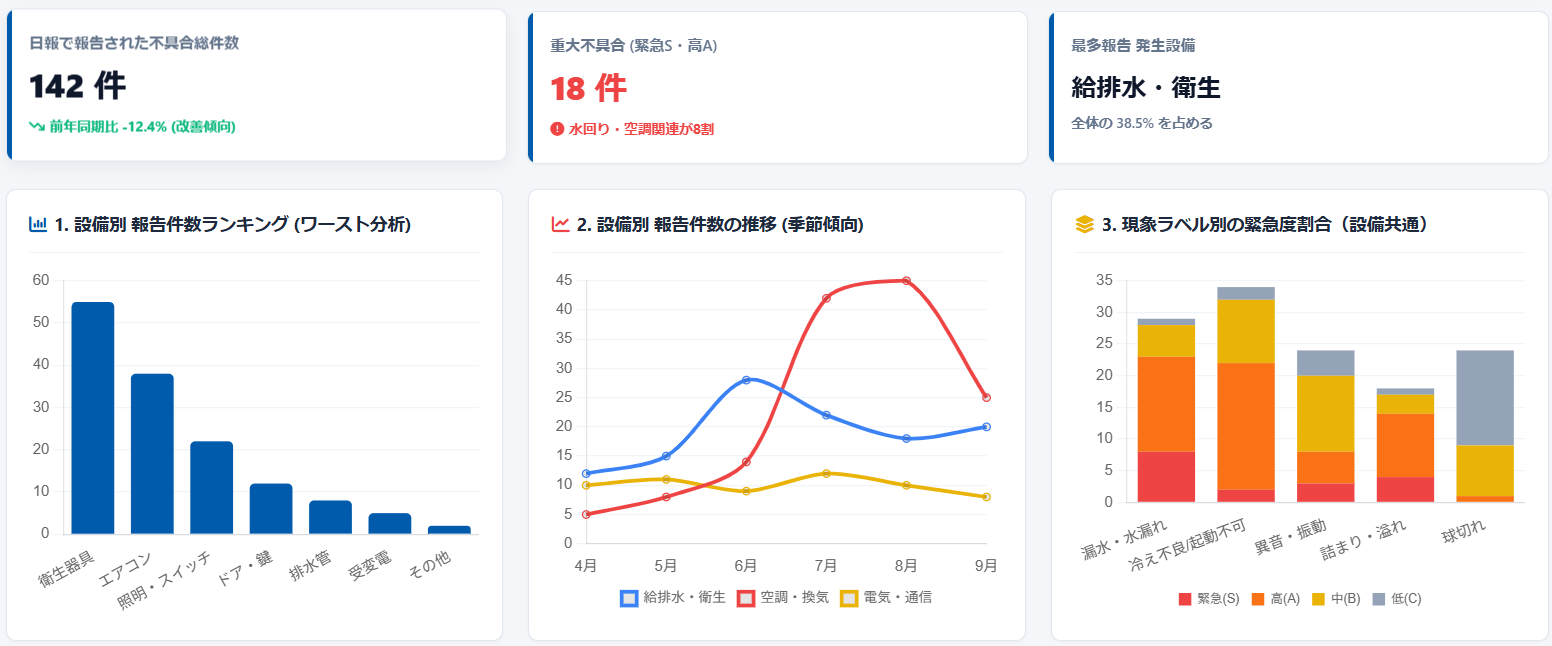
Task: Open the 最多報告 発生設備 summary card
Action: coord(1299,87)
